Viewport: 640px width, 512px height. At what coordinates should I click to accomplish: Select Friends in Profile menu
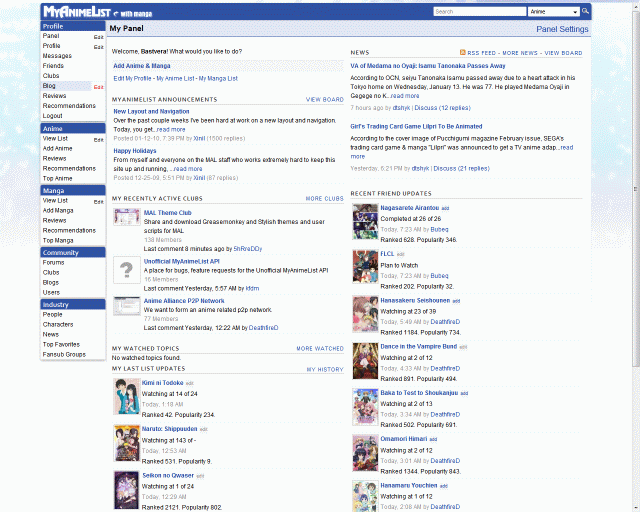53,66
